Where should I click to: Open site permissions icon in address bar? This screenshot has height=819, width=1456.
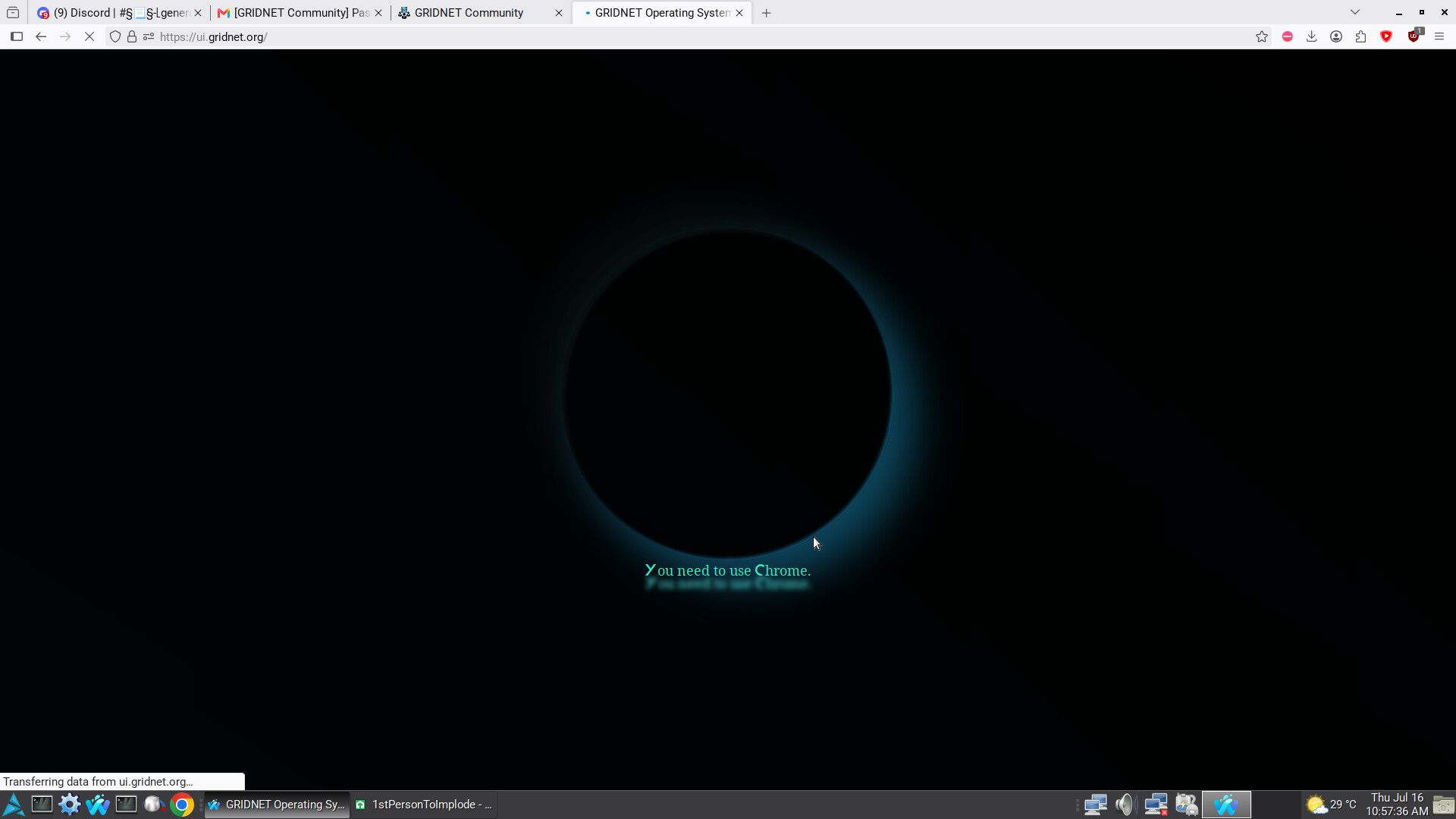coord(149,36)
